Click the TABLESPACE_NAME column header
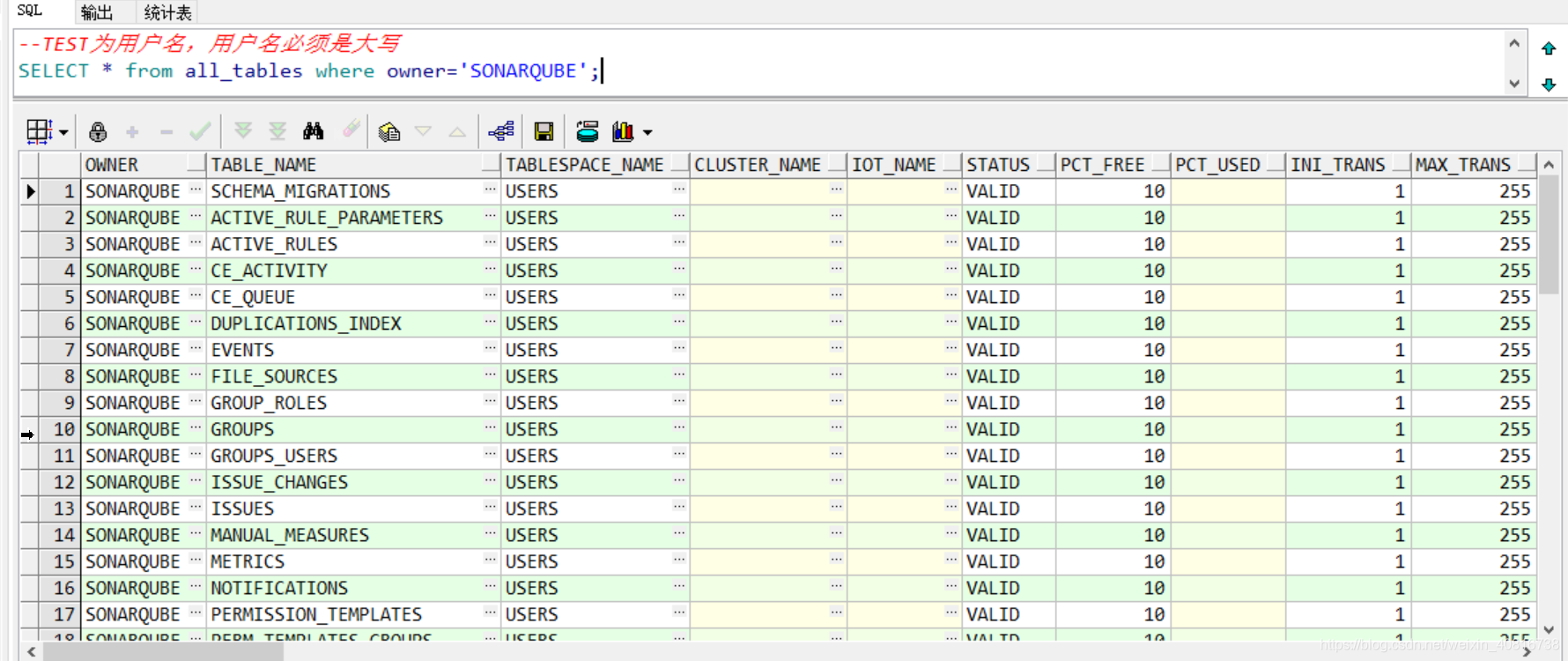The height and width of the screenshot is (661, 1568). pos(595,165)
